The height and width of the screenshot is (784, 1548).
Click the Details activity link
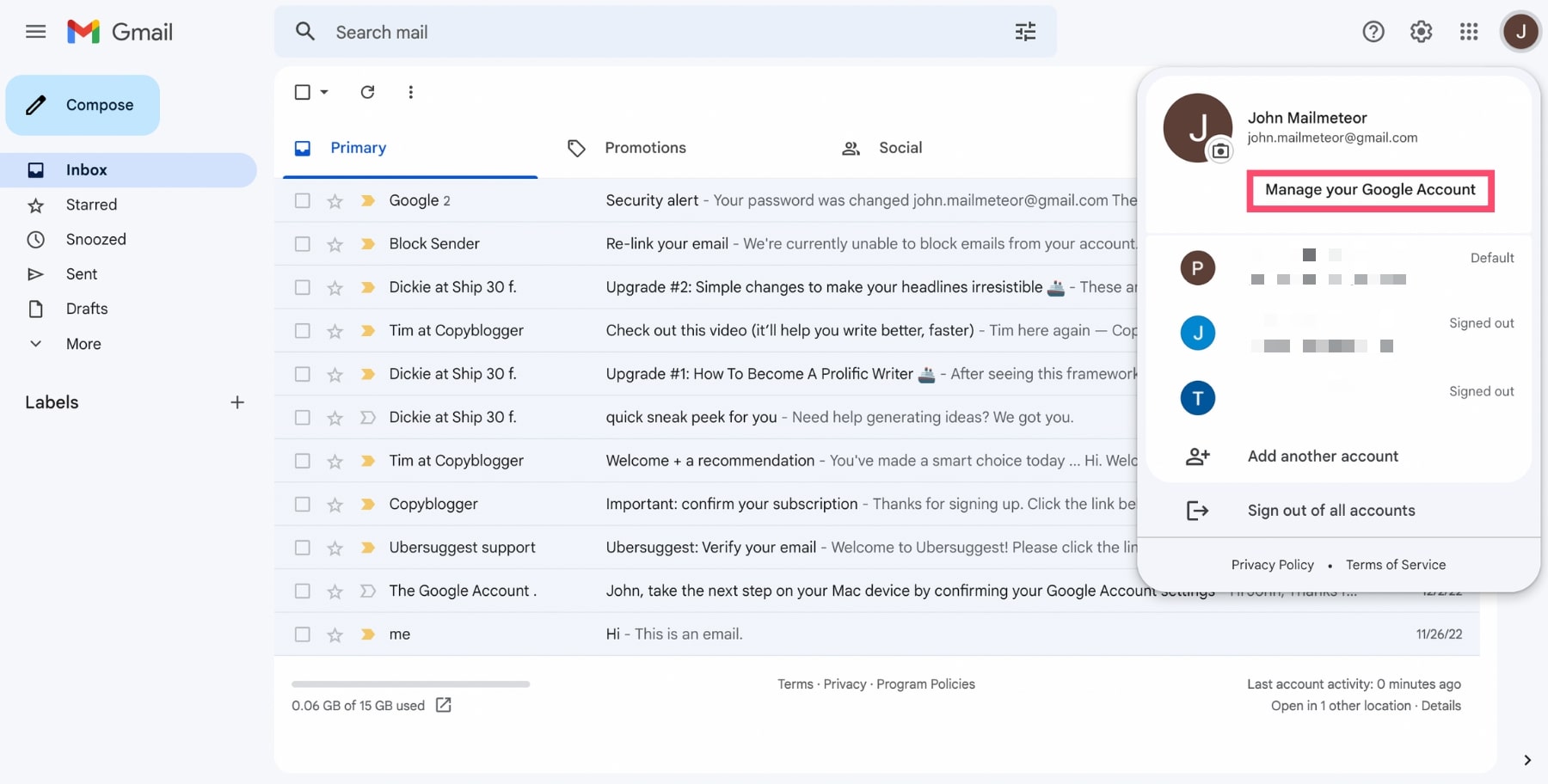pos(1441,706)
